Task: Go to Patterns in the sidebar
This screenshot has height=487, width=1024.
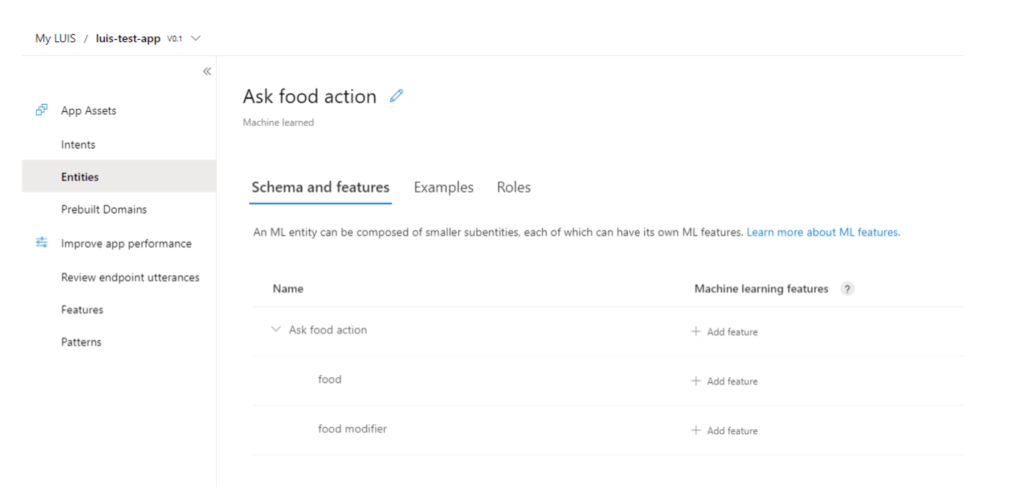Action: (x=81, y=342)
